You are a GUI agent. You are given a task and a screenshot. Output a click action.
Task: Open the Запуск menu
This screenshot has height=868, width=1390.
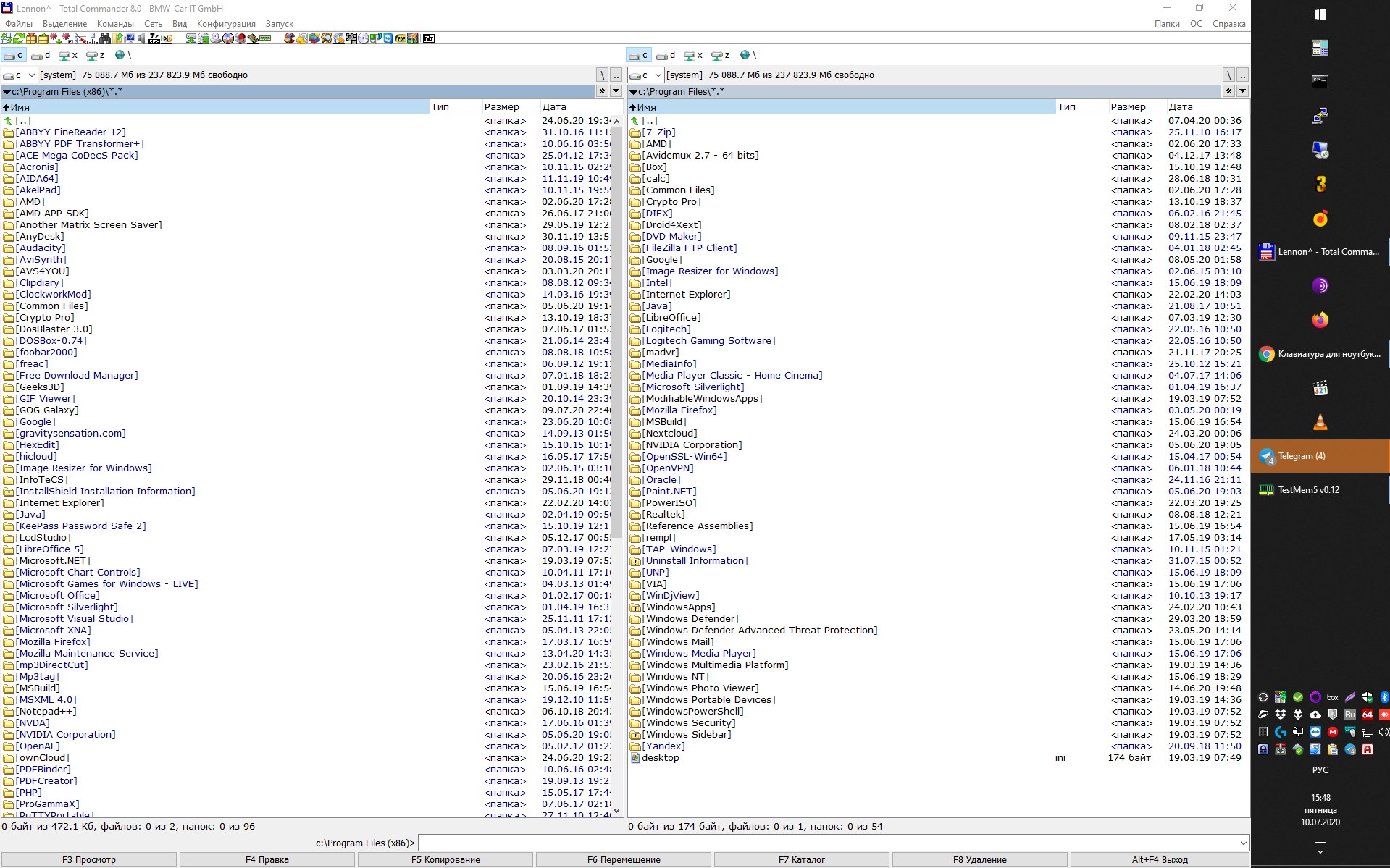click(280, 24)
